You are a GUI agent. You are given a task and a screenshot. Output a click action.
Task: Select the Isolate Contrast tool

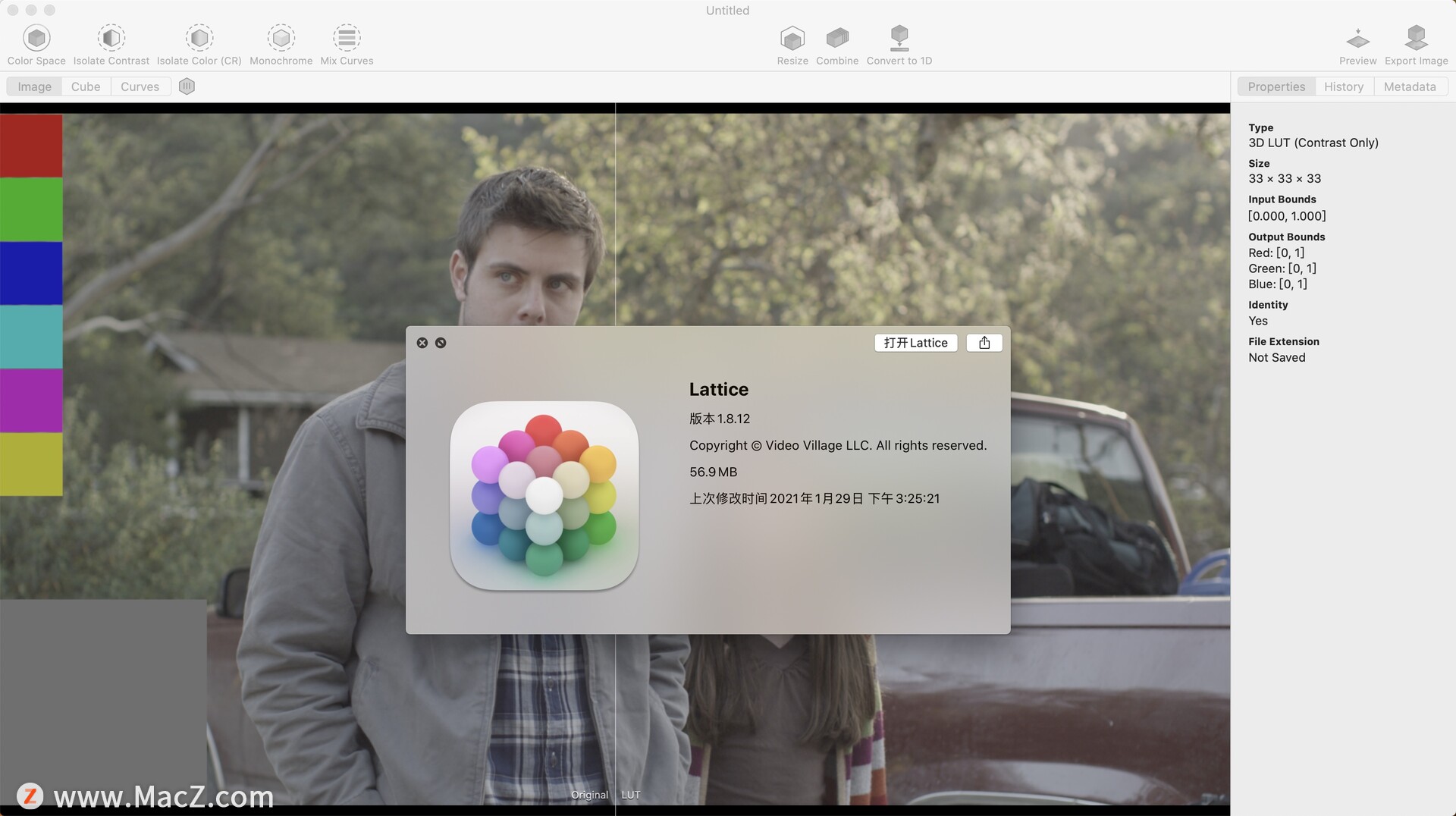(x=111, y=45)
